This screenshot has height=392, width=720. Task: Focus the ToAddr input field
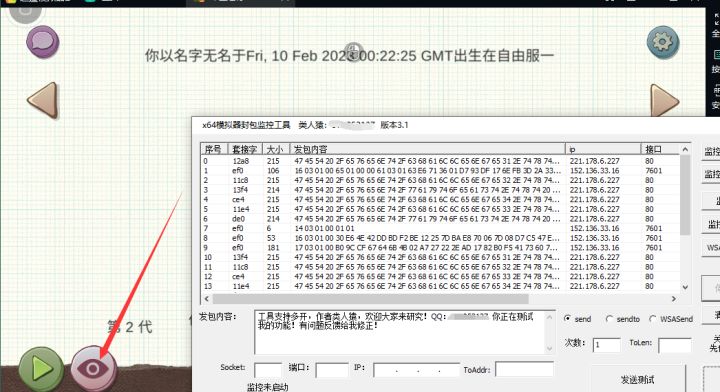coord(524,369)
